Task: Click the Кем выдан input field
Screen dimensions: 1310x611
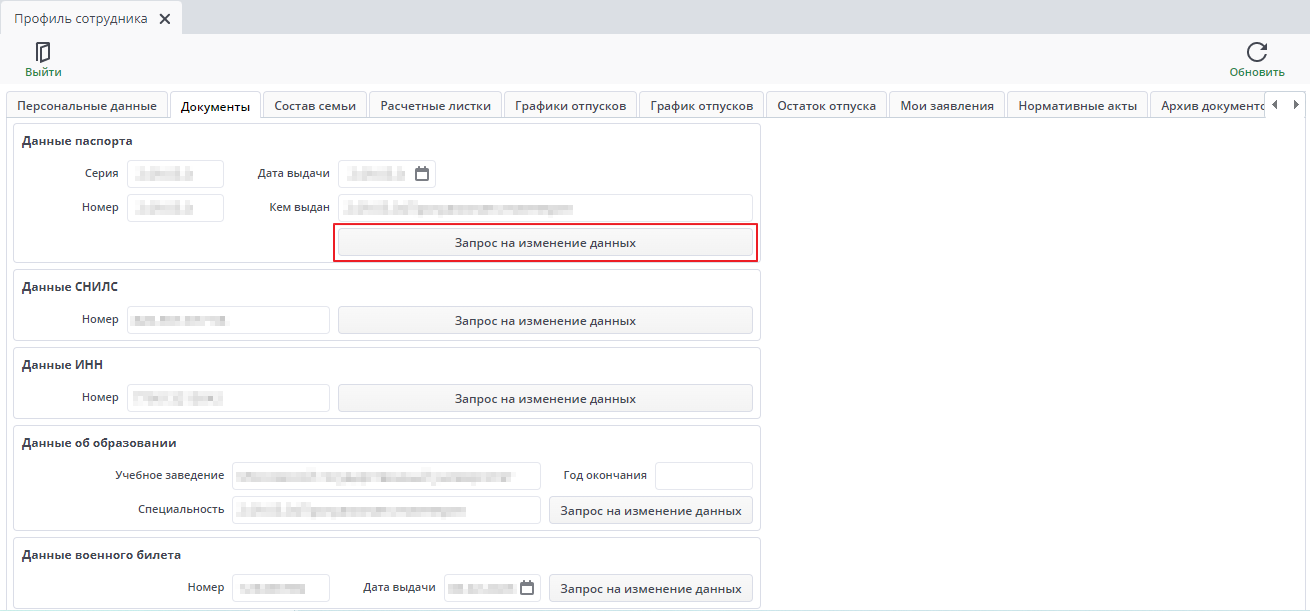Action: 545,208
